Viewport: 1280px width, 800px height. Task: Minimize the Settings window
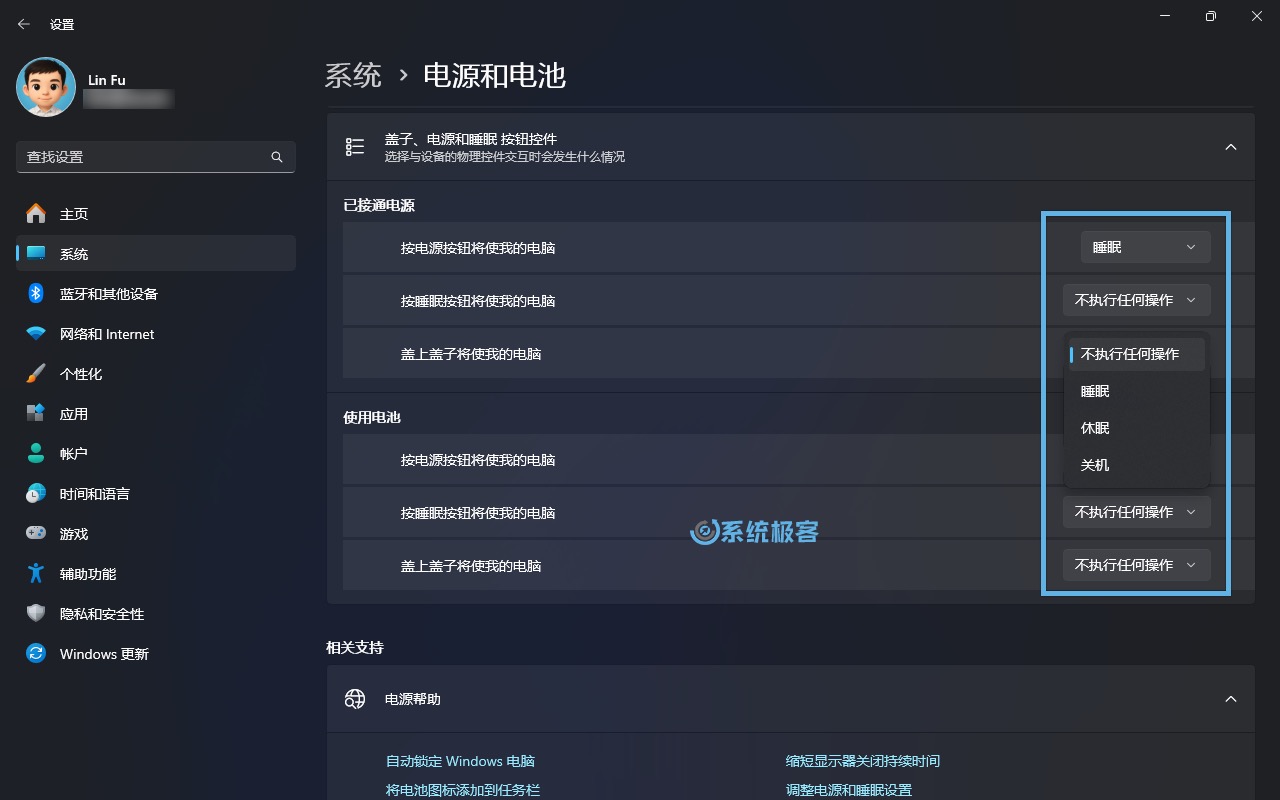(x=1165, y=16)
